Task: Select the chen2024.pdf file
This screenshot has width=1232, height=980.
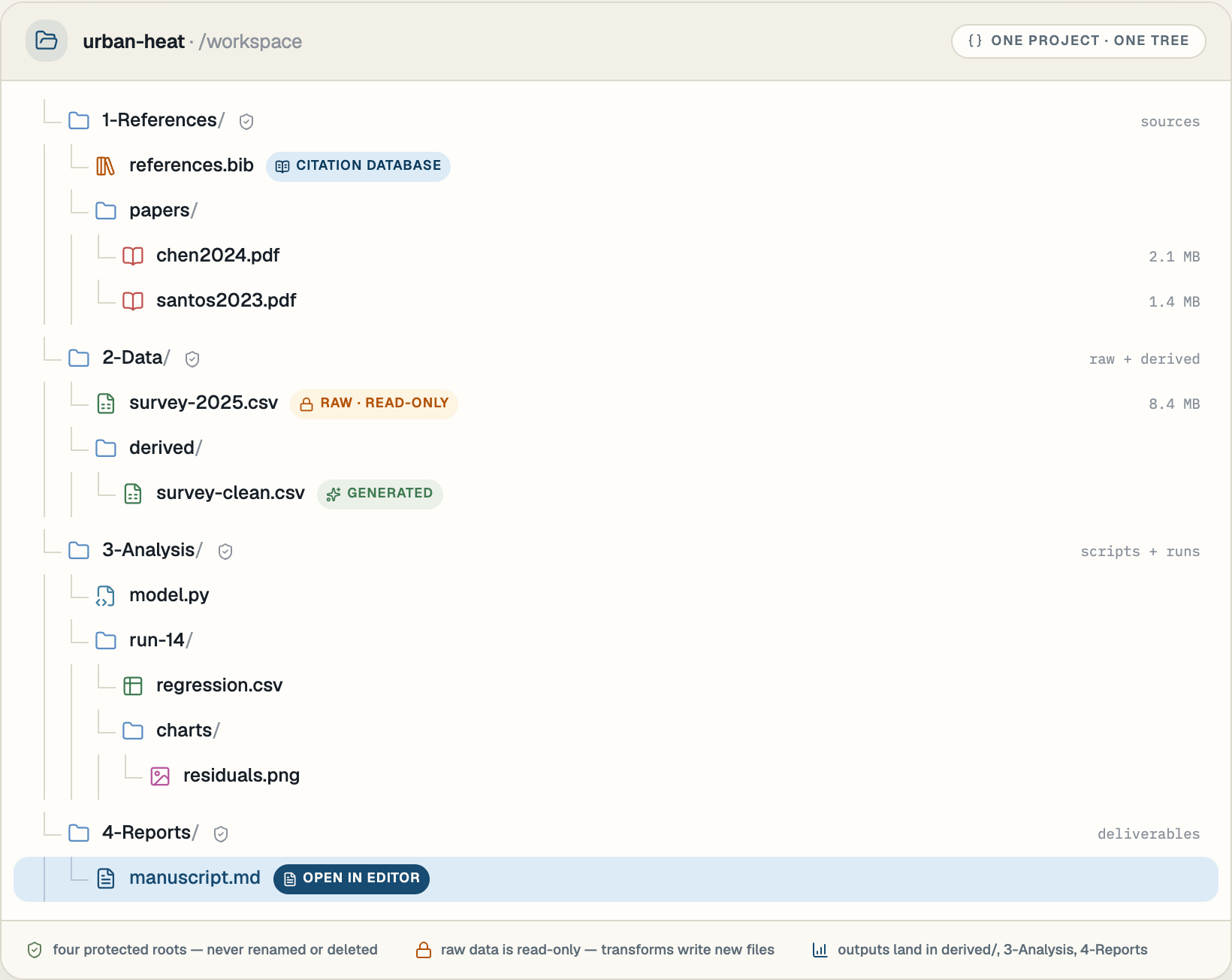Action: [x=218, y=256]
